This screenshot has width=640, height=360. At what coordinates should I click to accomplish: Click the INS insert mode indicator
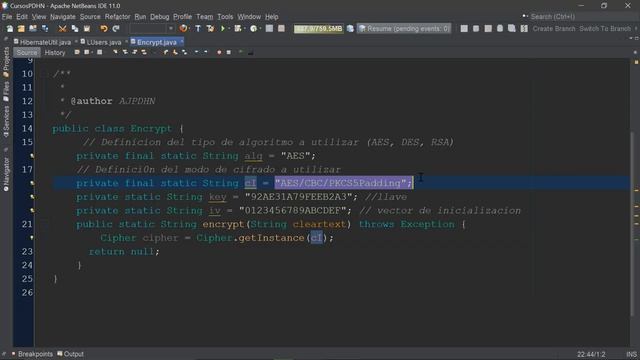[x=631, y=354]
